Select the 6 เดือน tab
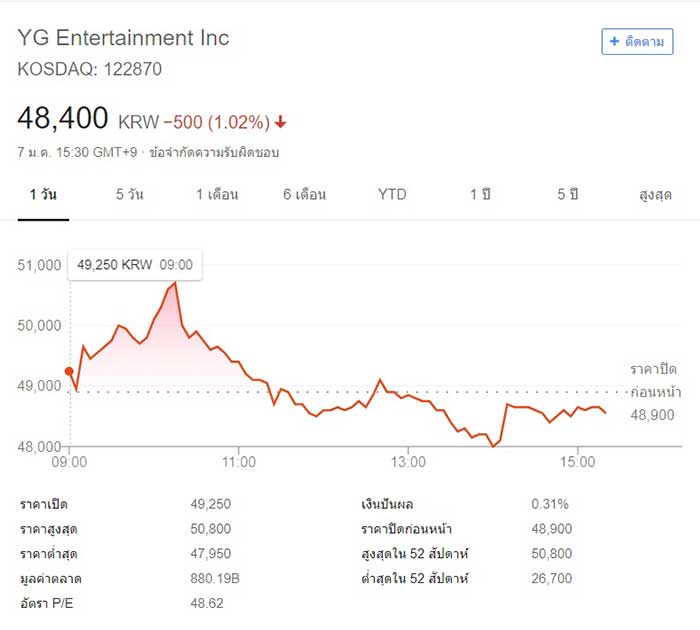Viewport: 700px width, 630px height. click(x=304, y=195)
